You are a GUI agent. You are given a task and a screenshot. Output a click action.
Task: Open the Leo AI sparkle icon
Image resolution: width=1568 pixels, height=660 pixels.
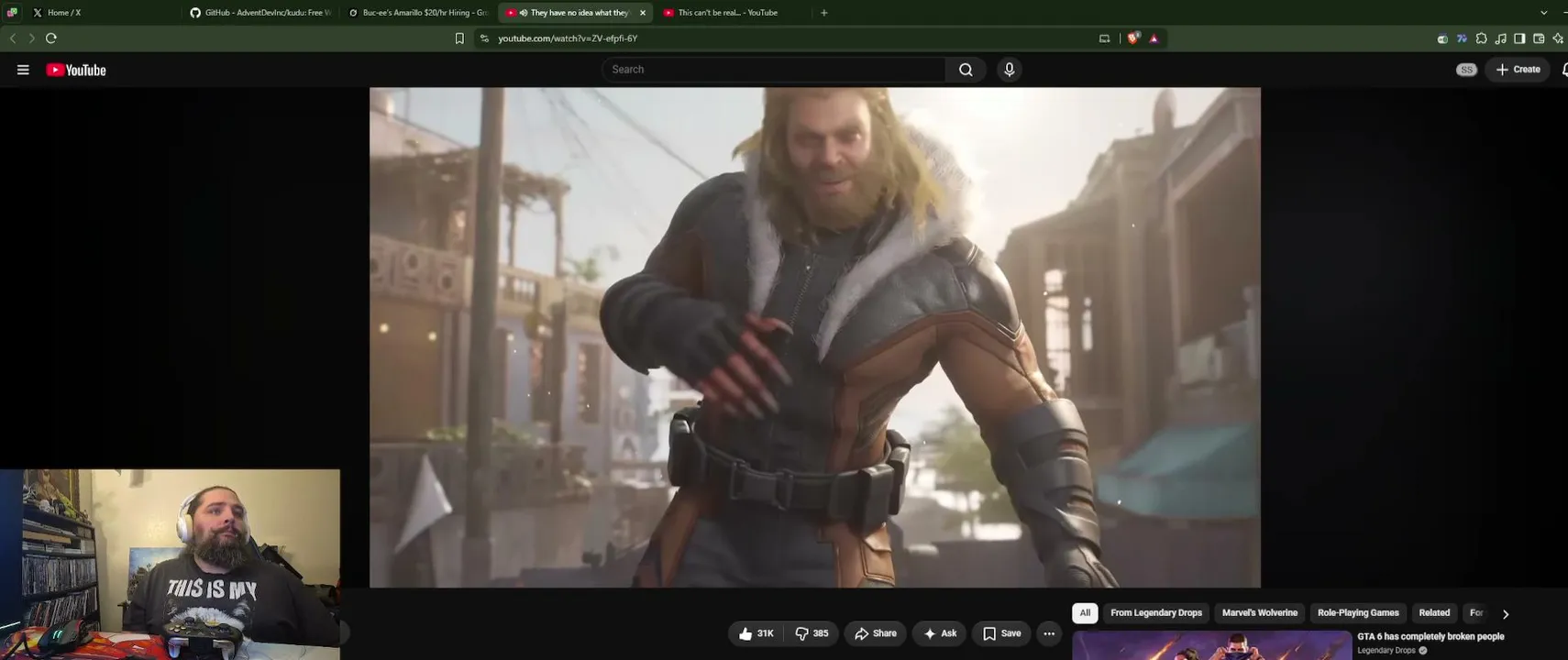(1558, 38)
